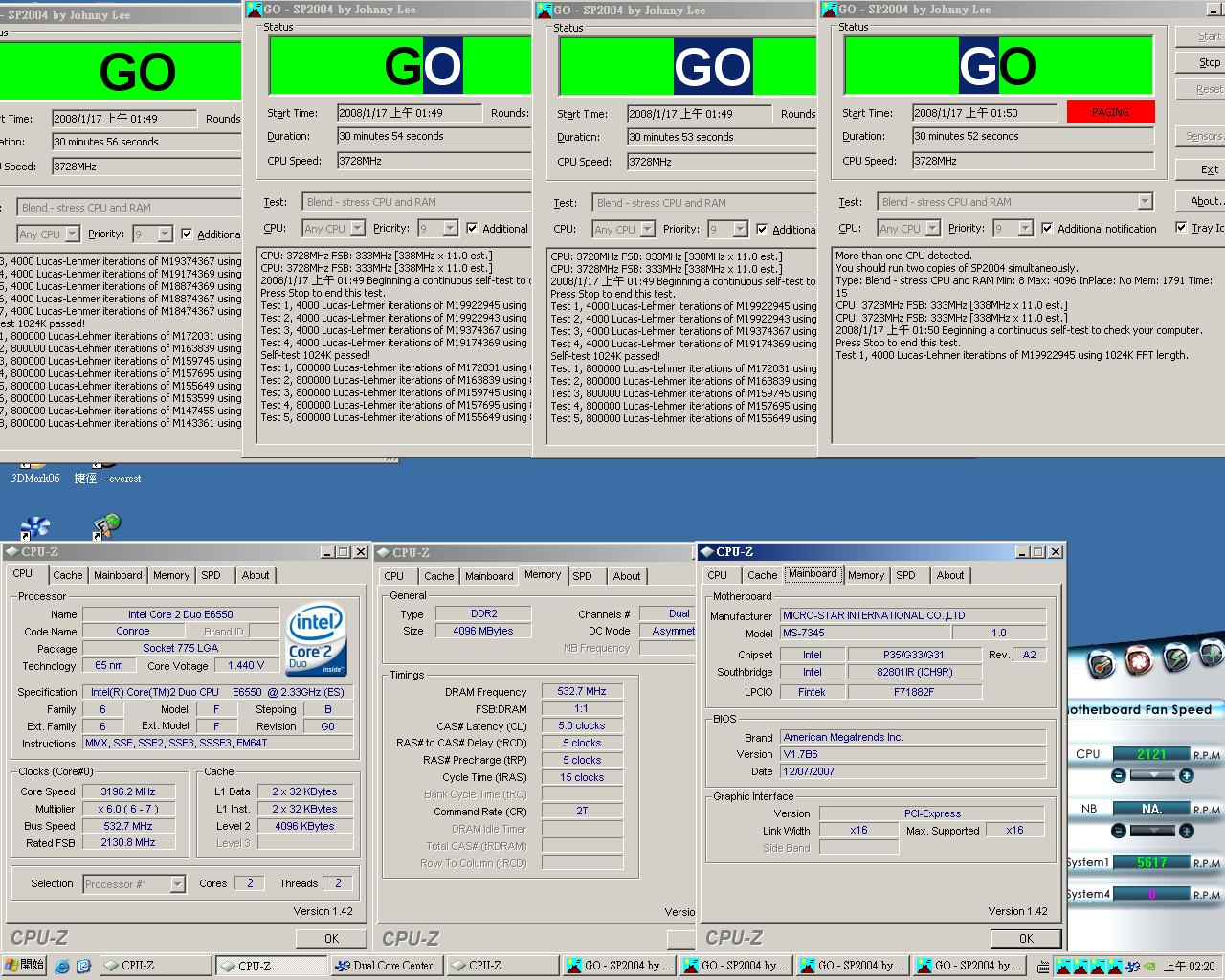Open Dual Core Center taskbar button

click(x=385, y=966)
